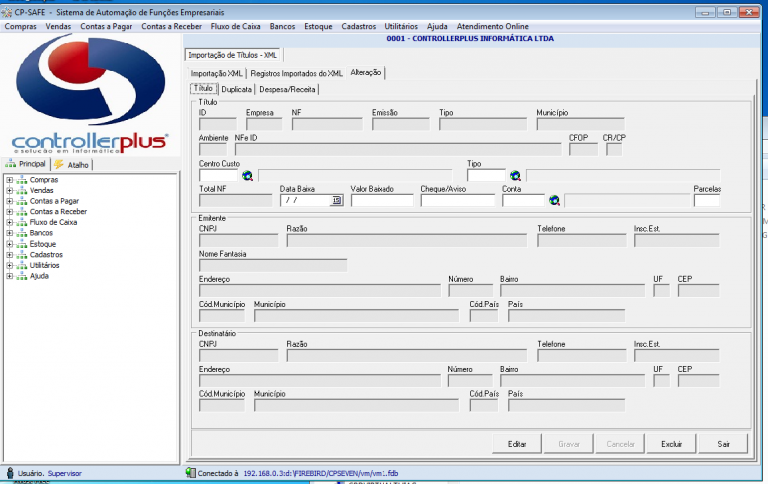Open the Atendimento Online menu
This screenshot has width=768, height=484.
[x=493, y=26]
